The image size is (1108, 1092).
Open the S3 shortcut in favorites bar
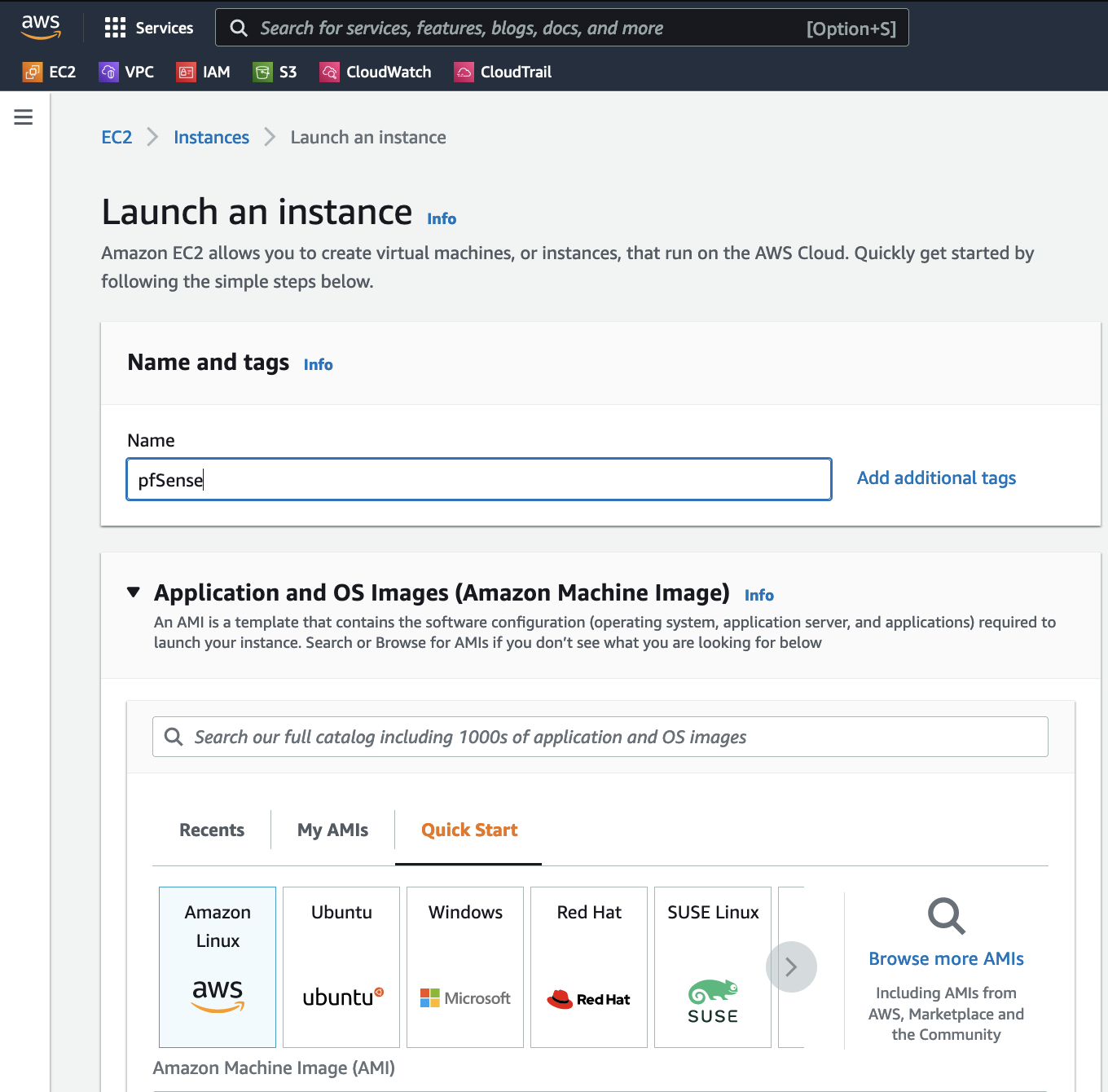pyautogui.click(x=275, y=72)
